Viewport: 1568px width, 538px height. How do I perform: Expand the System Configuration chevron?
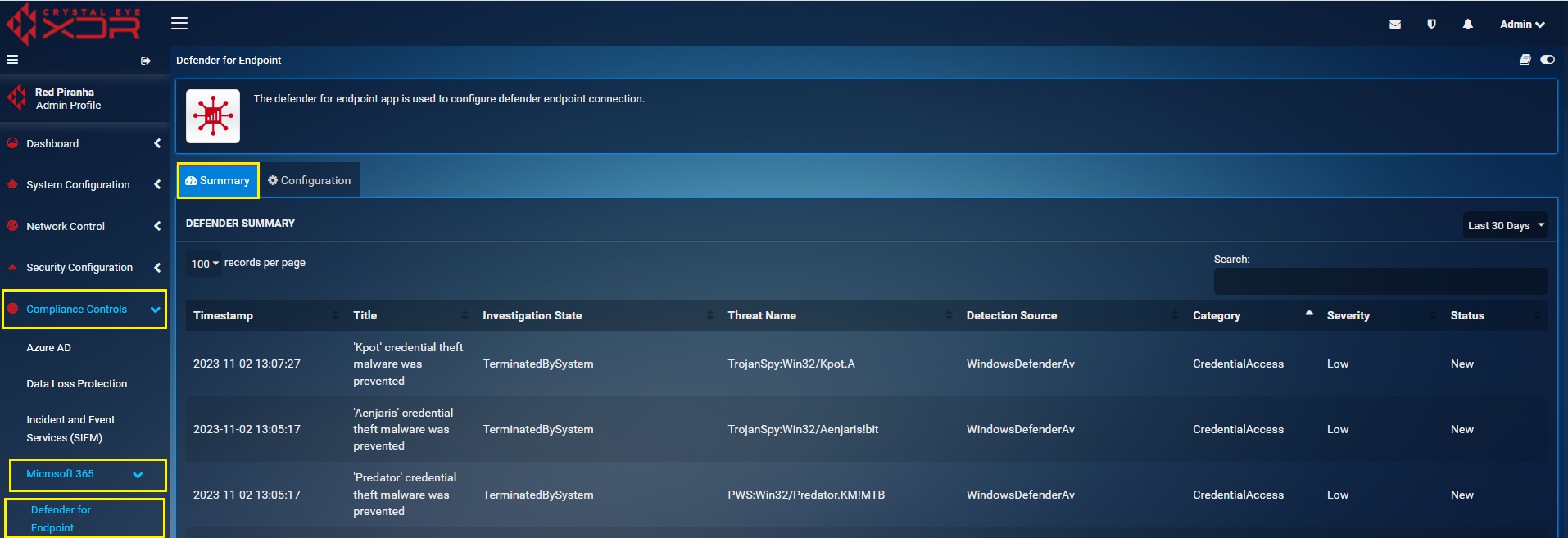click(x=157, y=184)
